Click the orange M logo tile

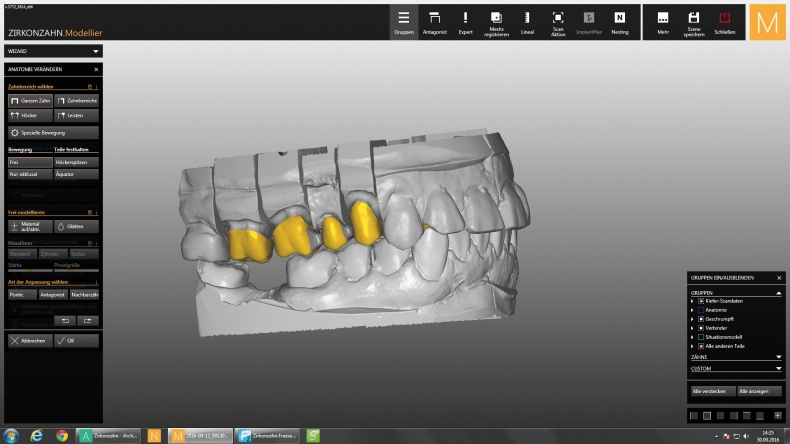coord(767,22)
